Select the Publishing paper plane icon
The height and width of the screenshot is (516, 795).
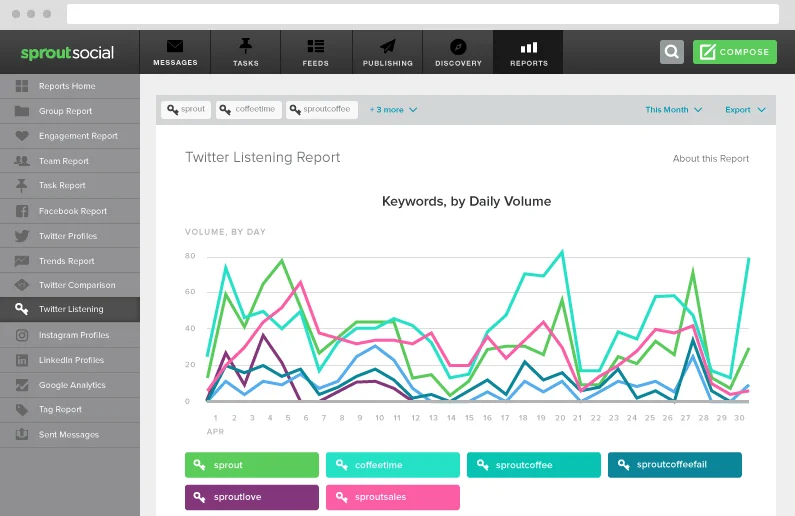(387, 46)
